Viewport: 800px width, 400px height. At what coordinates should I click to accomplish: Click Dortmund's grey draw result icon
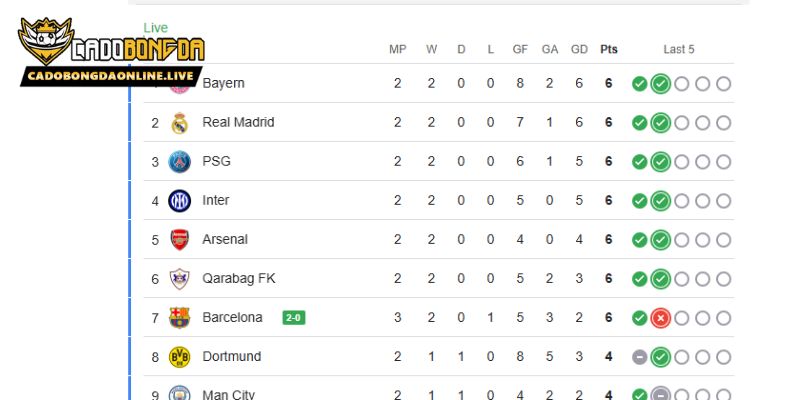pyautogui.click(x=639, y=357)
